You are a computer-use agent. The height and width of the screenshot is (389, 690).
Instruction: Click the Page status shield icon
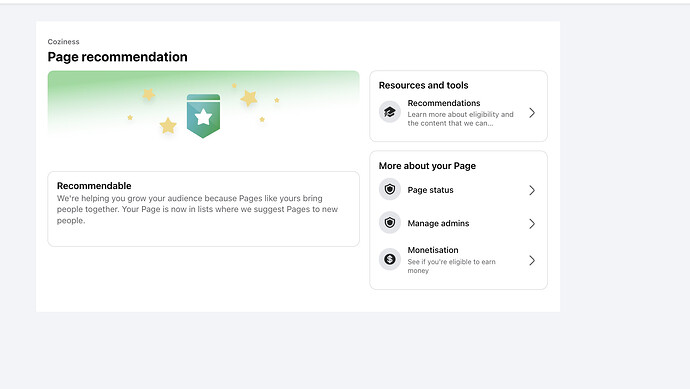[x=389, y=190]
